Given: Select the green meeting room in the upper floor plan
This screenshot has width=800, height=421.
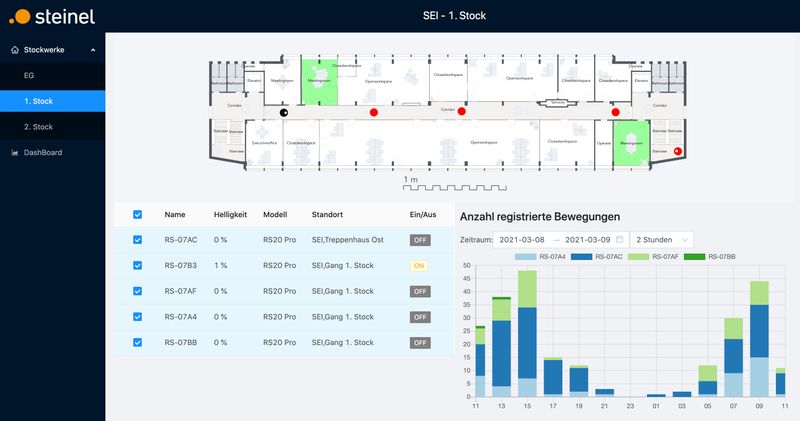Looking at the screenshot, I should click(x=319, y=82).
